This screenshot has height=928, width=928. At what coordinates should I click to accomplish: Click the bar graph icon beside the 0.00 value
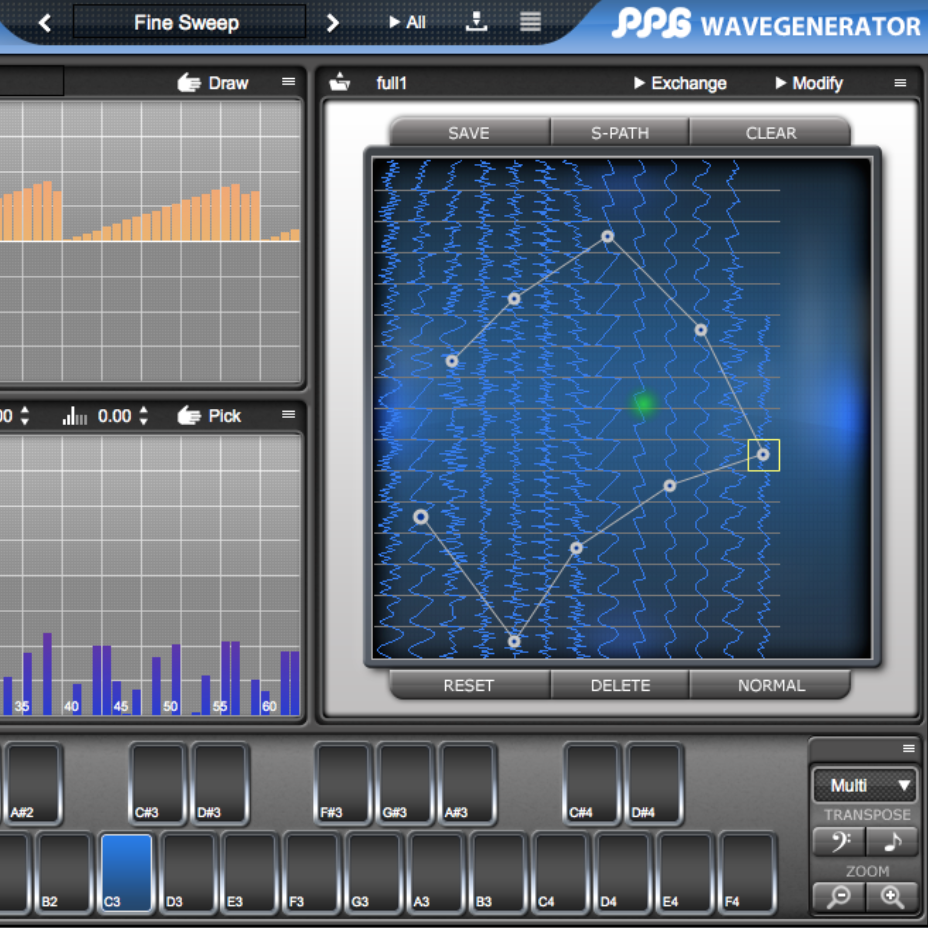coord(75,415)
